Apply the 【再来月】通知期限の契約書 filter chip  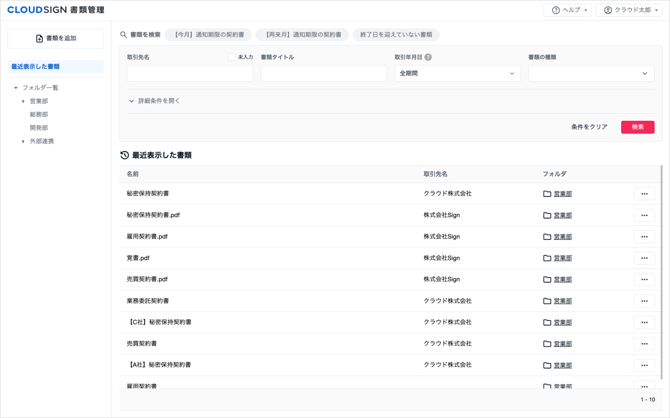tap(302, 35)
